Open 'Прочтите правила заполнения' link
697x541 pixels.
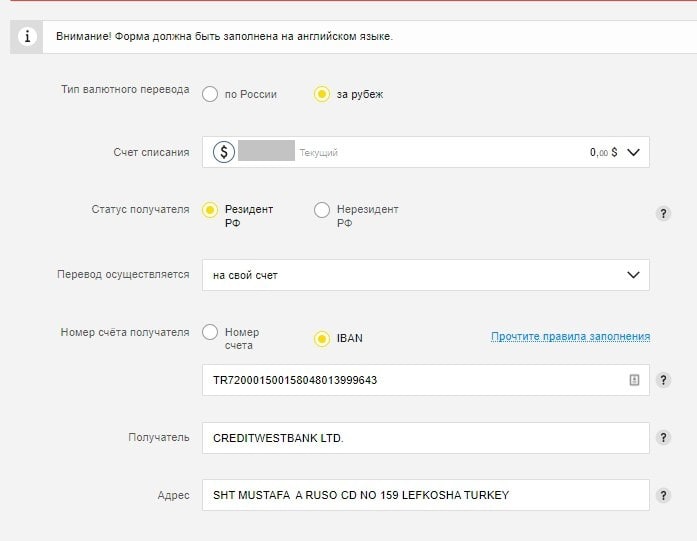[x=570, y=336]
